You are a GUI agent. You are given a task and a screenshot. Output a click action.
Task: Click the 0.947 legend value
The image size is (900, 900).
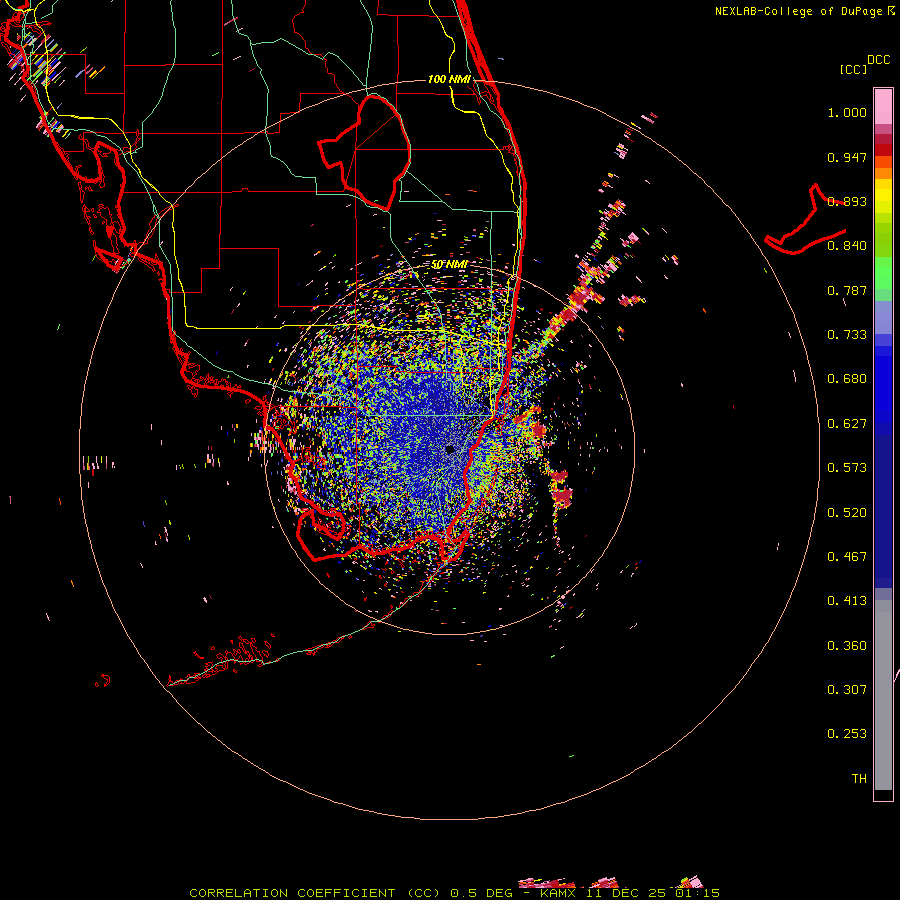tap(847, 157)
